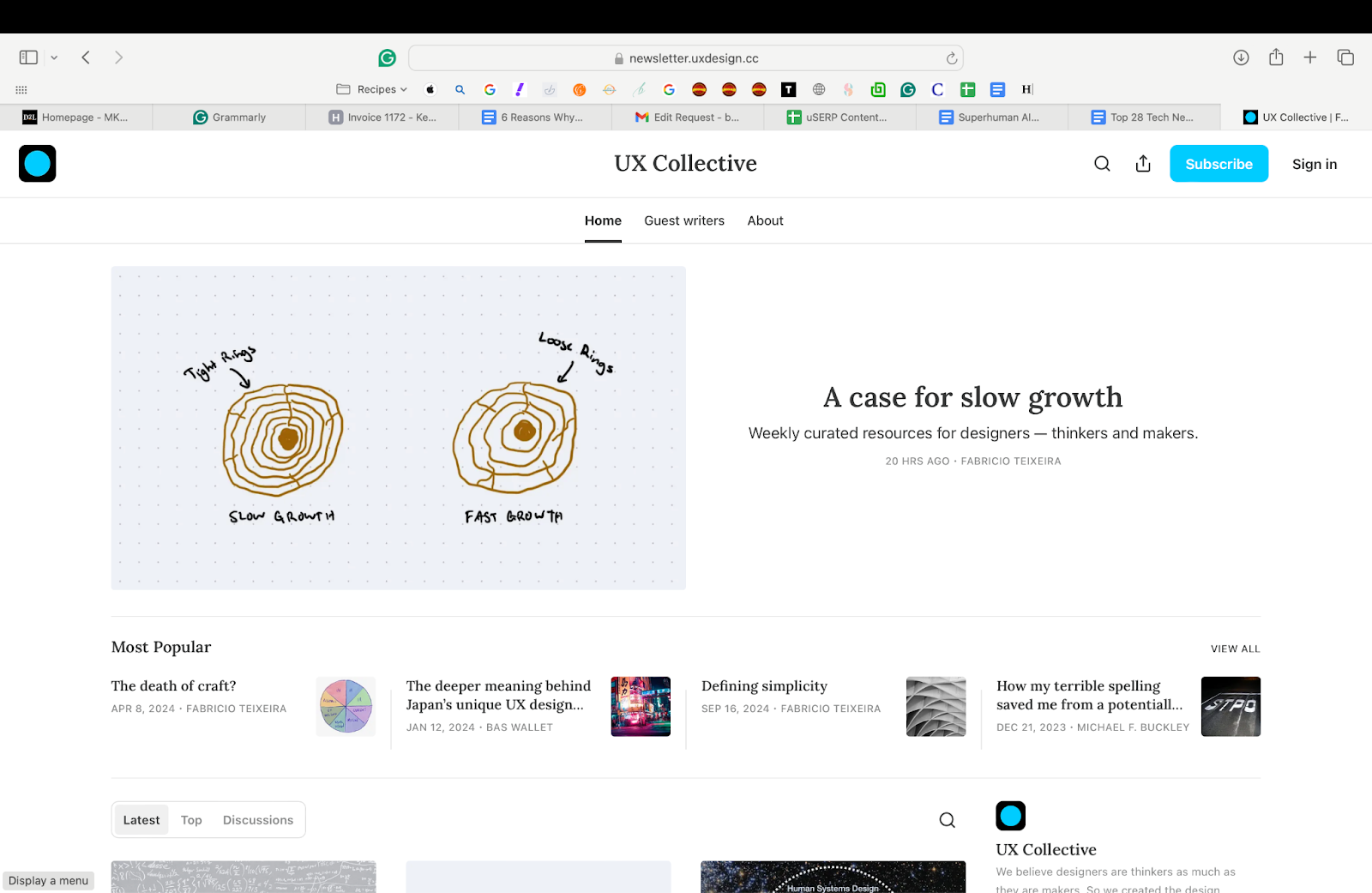Open the pie chart post thumbnail
Viewport: 1372px width, 893px height.
(x=346, y=707)
